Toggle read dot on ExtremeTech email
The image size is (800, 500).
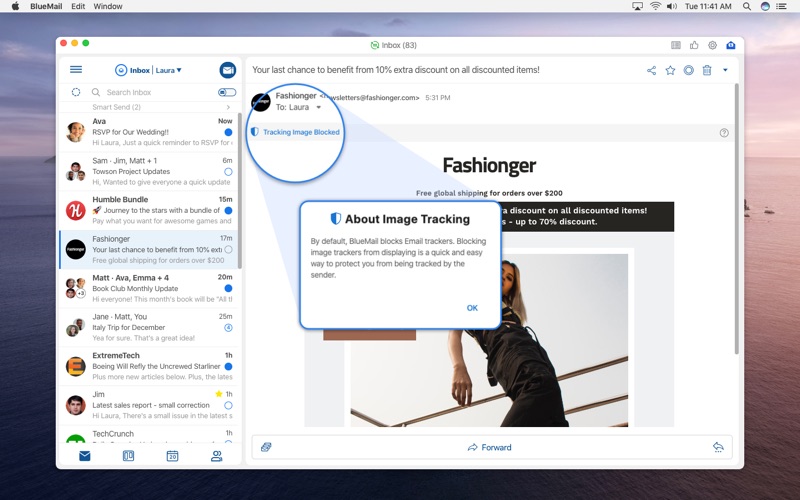pyautogui.click(x=229, y=366)
